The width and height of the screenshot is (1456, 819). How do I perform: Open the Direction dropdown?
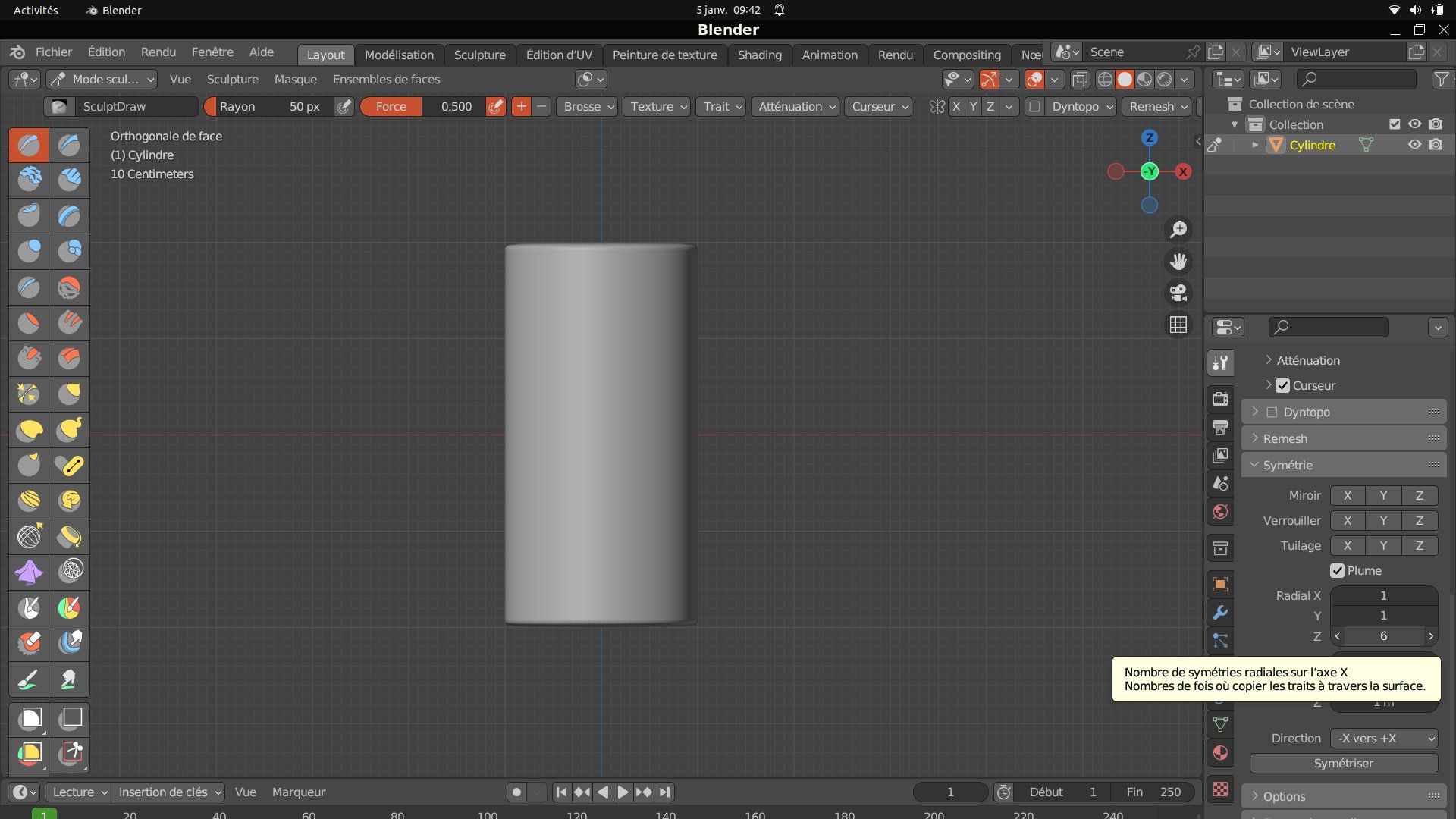pos(1384,738)
